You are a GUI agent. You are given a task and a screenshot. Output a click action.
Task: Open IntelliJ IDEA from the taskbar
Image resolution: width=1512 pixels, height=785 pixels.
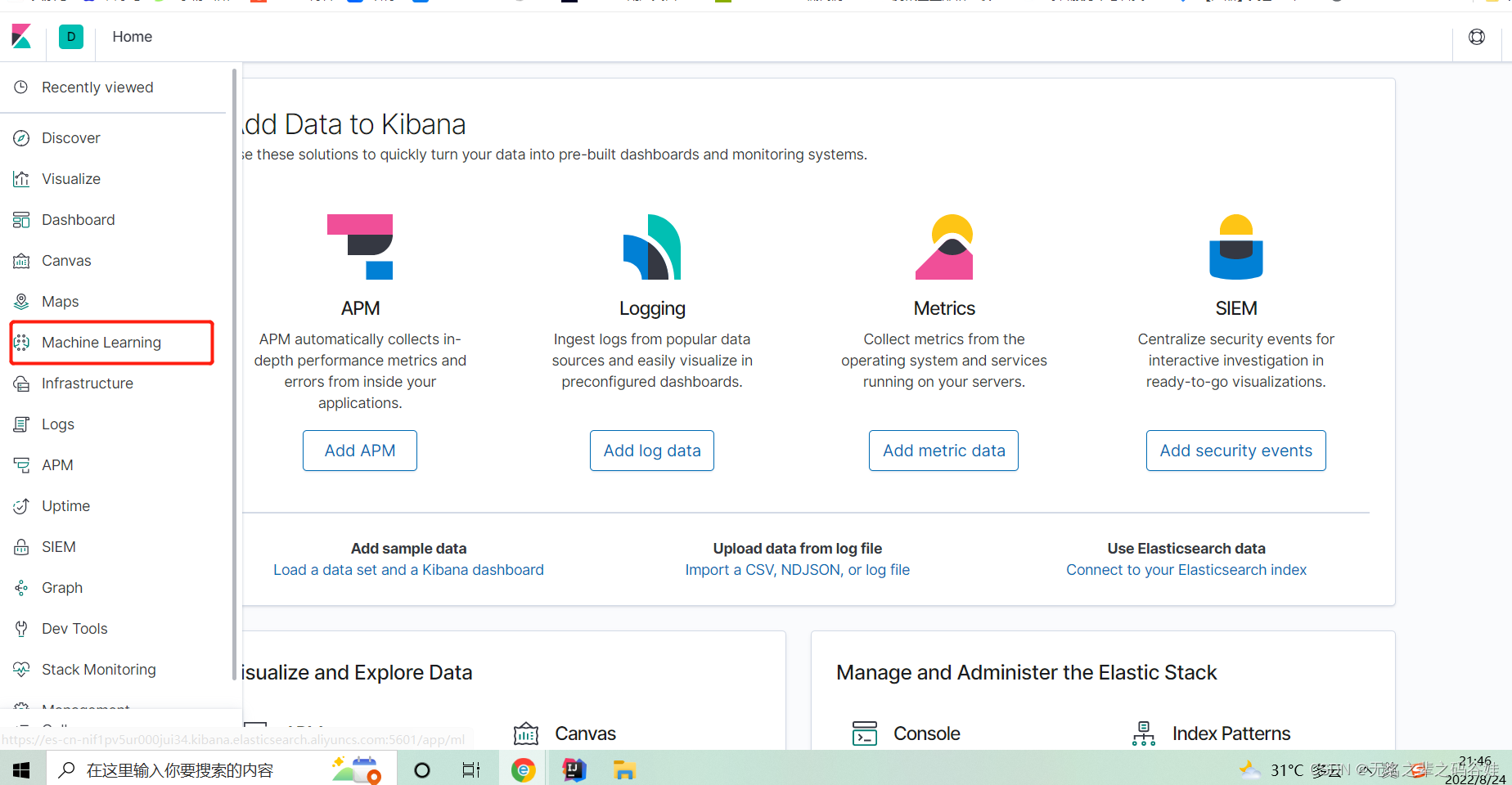[574, 769]
